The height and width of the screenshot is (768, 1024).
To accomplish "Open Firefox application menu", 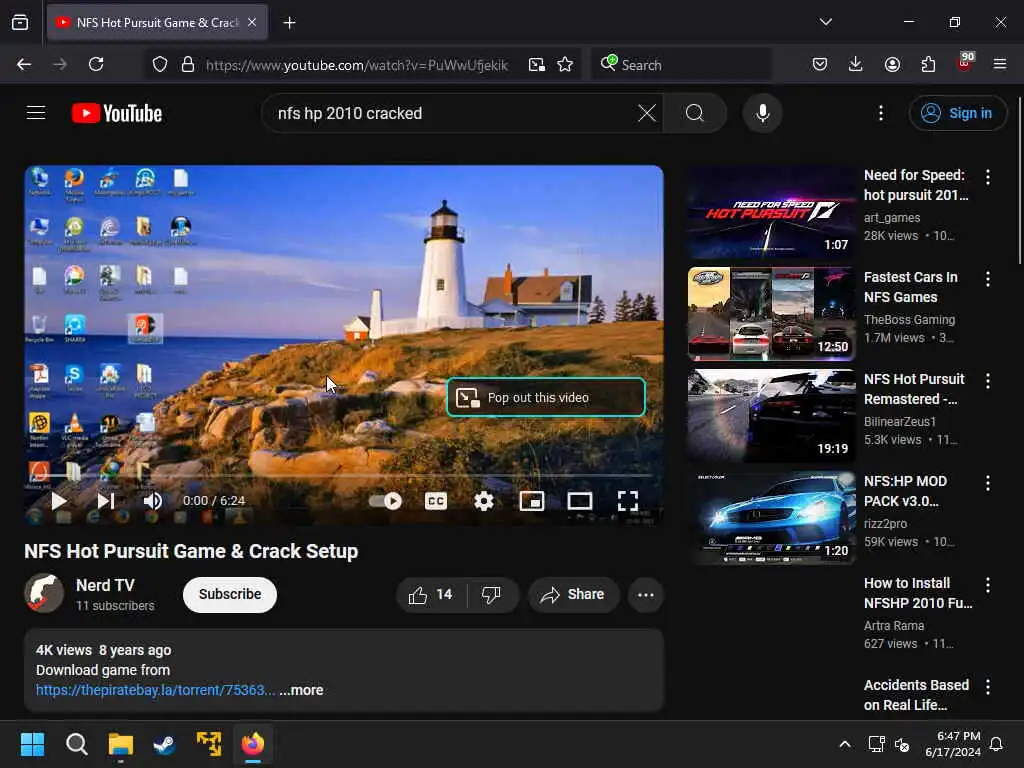I will click(1000, 64).
